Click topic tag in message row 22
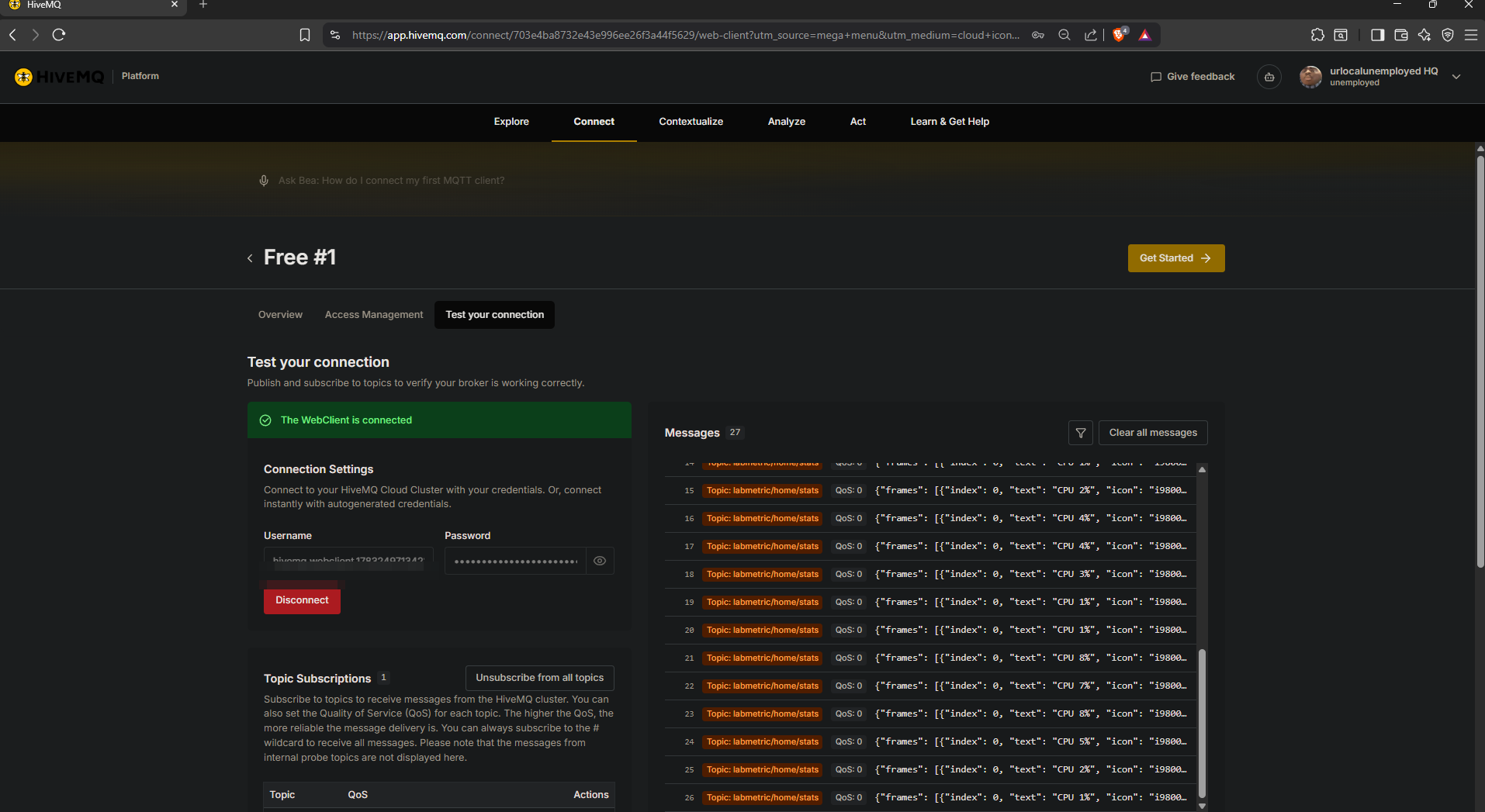The image size is (1485, 812). click(763, 686)
